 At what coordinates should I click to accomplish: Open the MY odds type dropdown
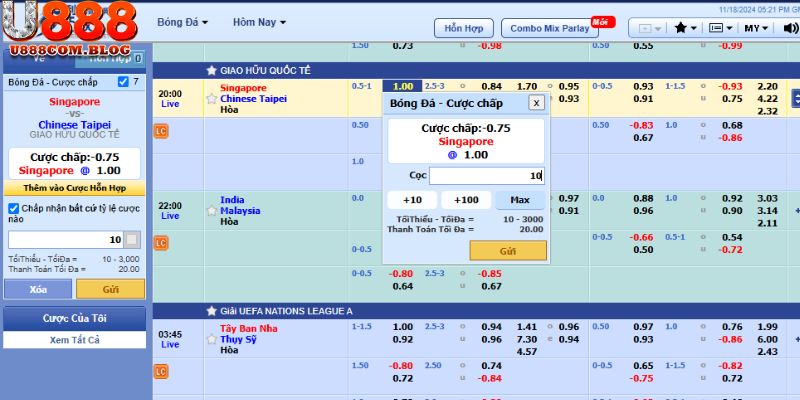756,28
